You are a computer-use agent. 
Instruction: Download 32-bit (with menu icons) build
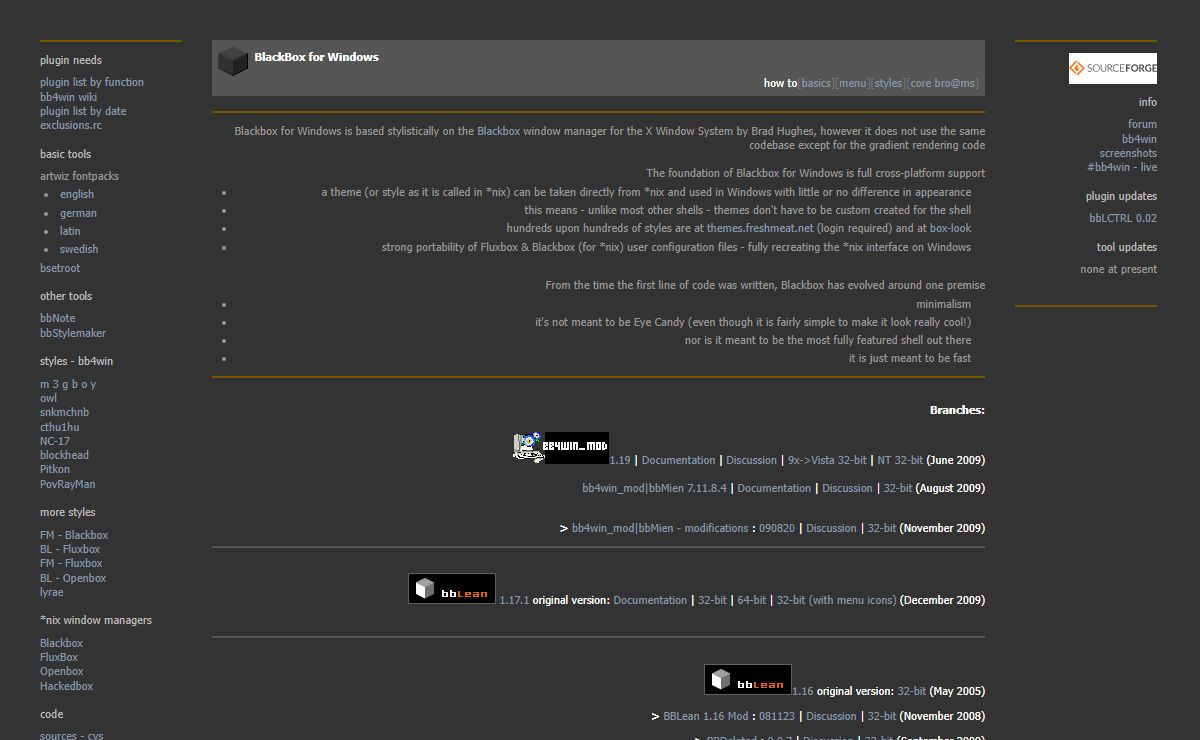[836, 600]
